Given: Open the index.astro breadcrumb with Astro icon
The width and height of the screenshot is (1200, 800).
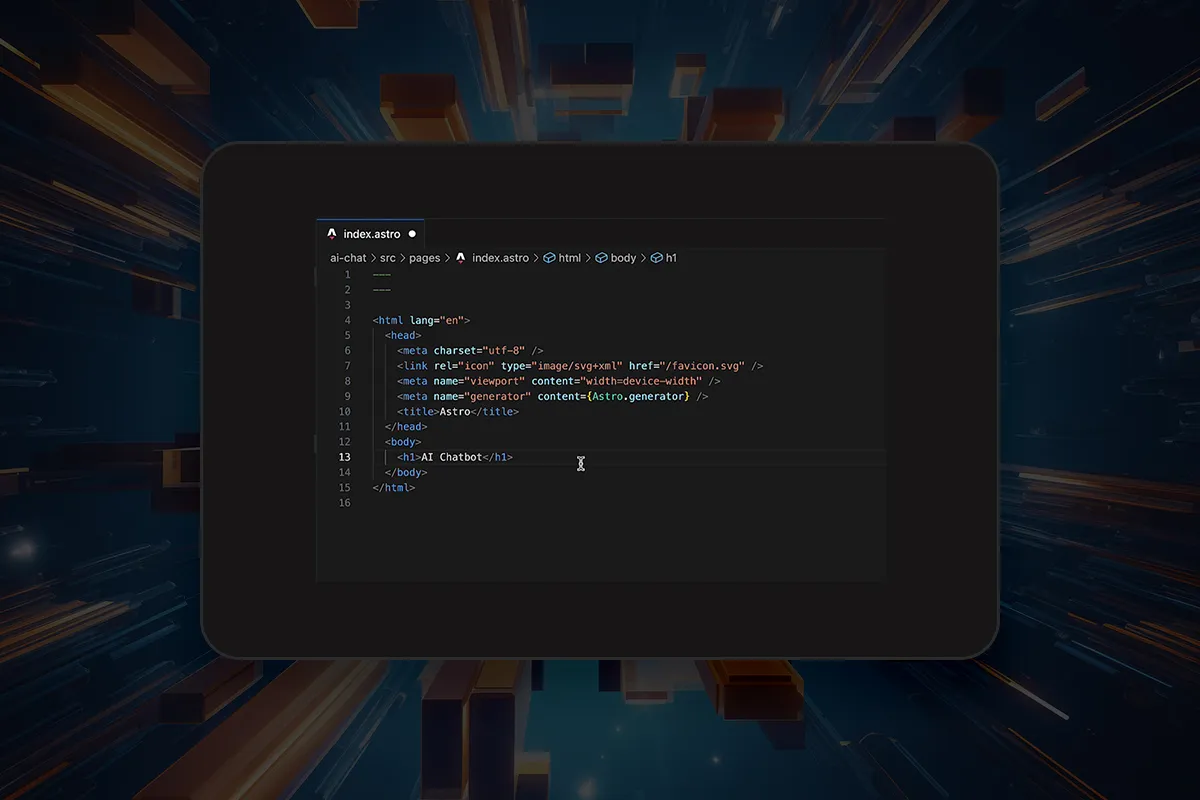Looking at the screenshot, I should 492,258.
